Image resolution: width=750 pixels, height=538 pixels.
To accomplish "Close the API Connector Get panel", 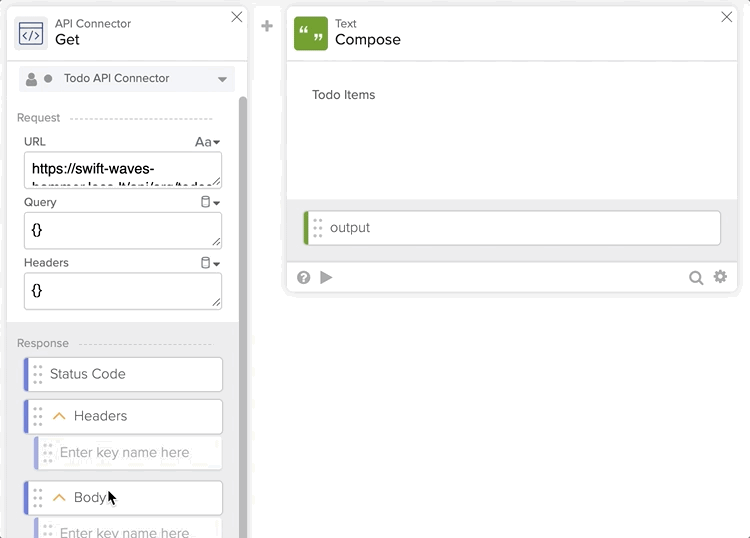I will (237, 17).
